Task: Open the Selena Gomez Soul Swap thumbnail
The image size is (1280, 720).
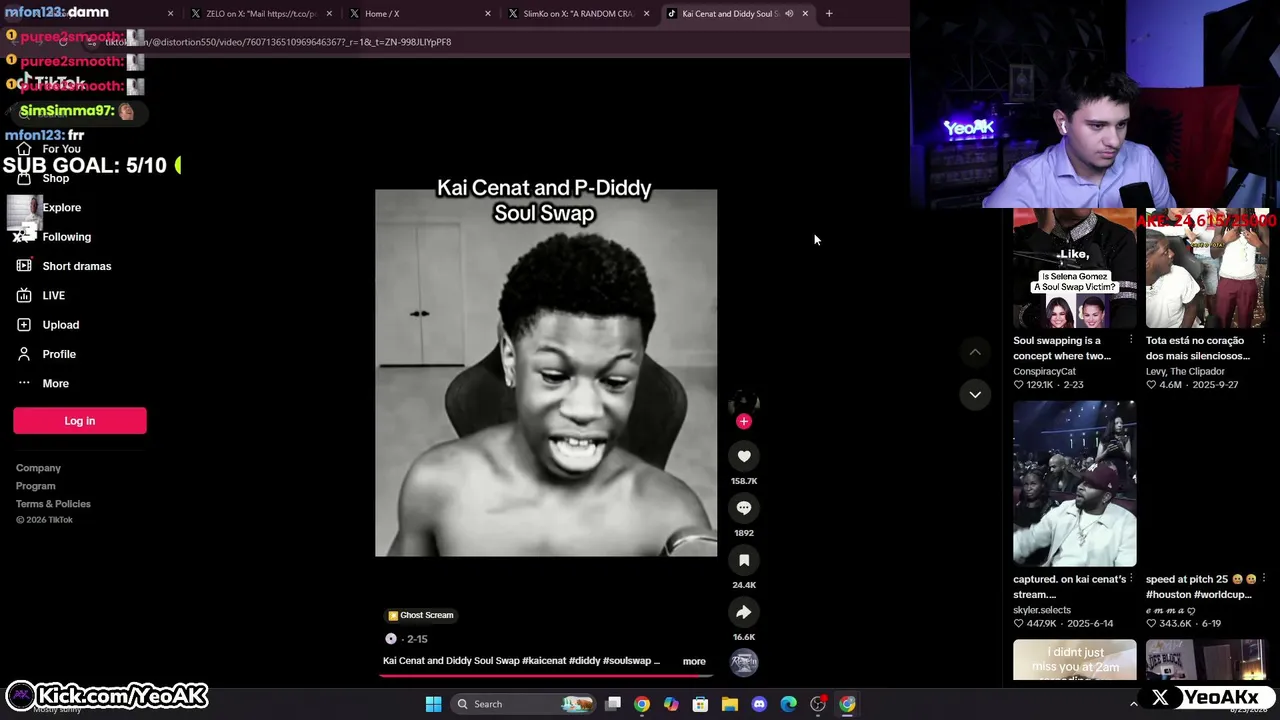Action: (1075, 268)
